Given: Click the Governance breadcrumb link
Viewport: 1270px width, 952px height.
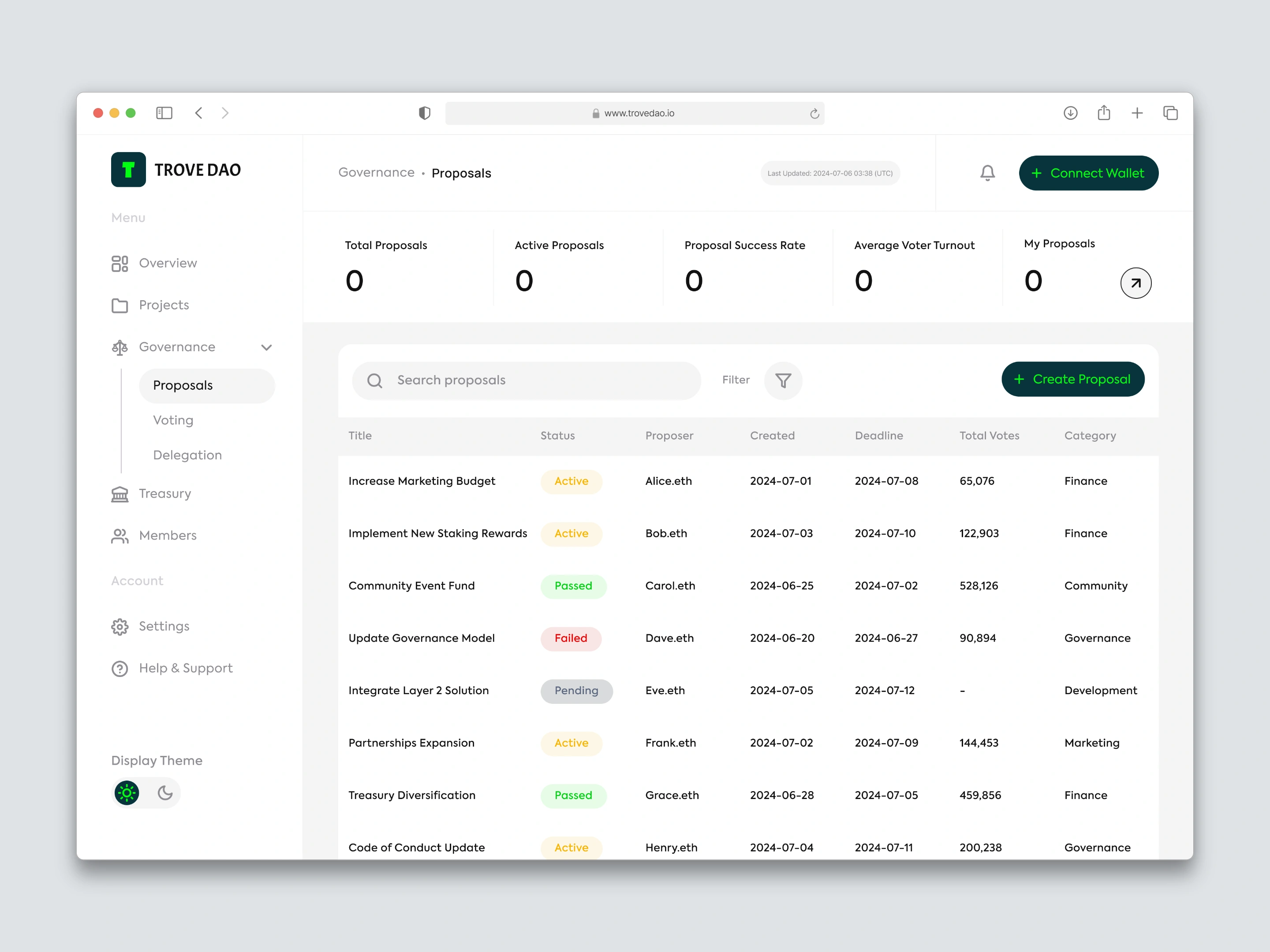Looking at the screenshot, I should tap(376, 173).
